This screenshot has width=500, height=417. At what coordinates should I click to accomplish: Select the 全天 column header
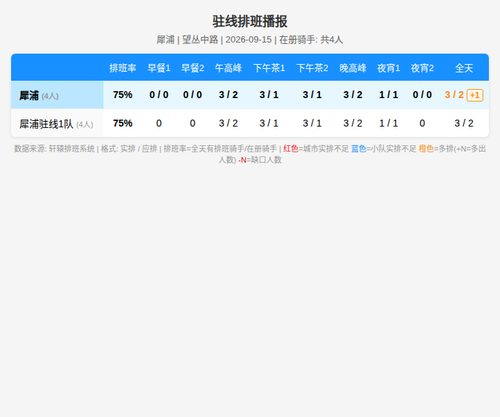464,68
